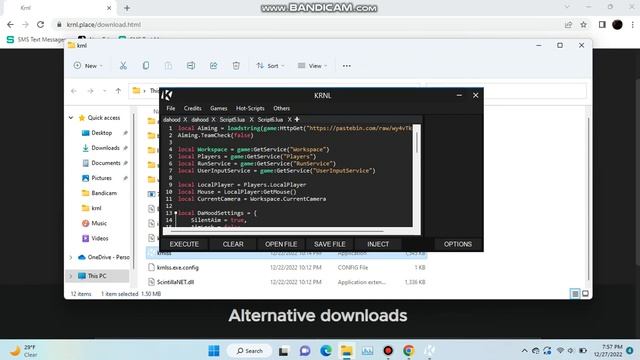The image size is (640, 360).
Task: Select Documents in the navigation pane
Action: [x=105, y=163]
